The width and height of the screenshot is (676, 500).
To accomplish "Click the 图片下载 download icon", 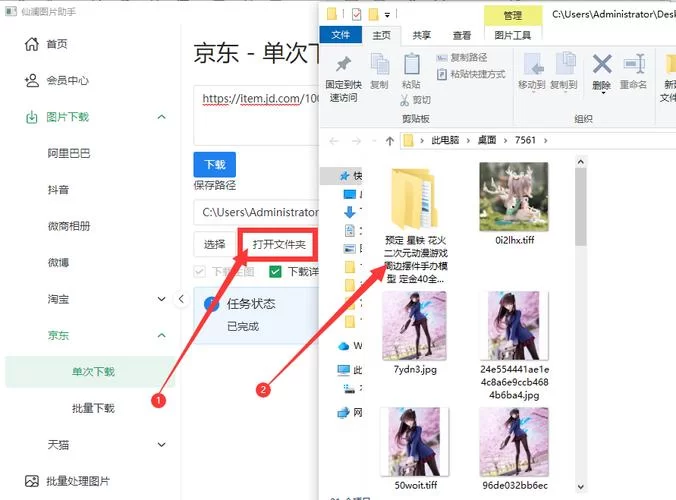I will (x=31, y=117).
